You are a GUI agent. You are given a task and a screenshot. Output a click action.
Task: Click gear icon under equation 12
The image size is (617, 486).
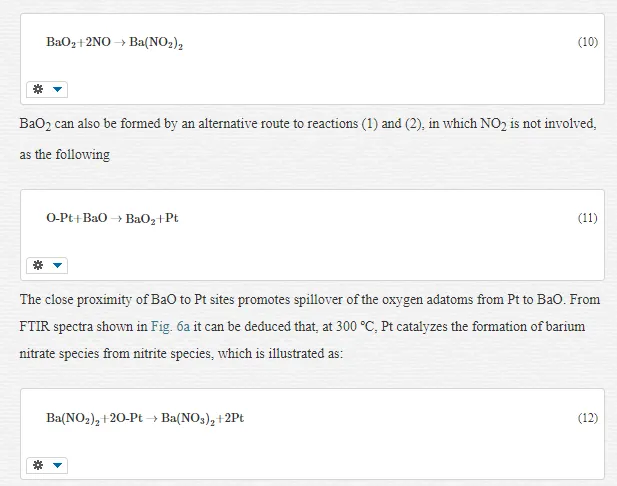coord(38,465)
